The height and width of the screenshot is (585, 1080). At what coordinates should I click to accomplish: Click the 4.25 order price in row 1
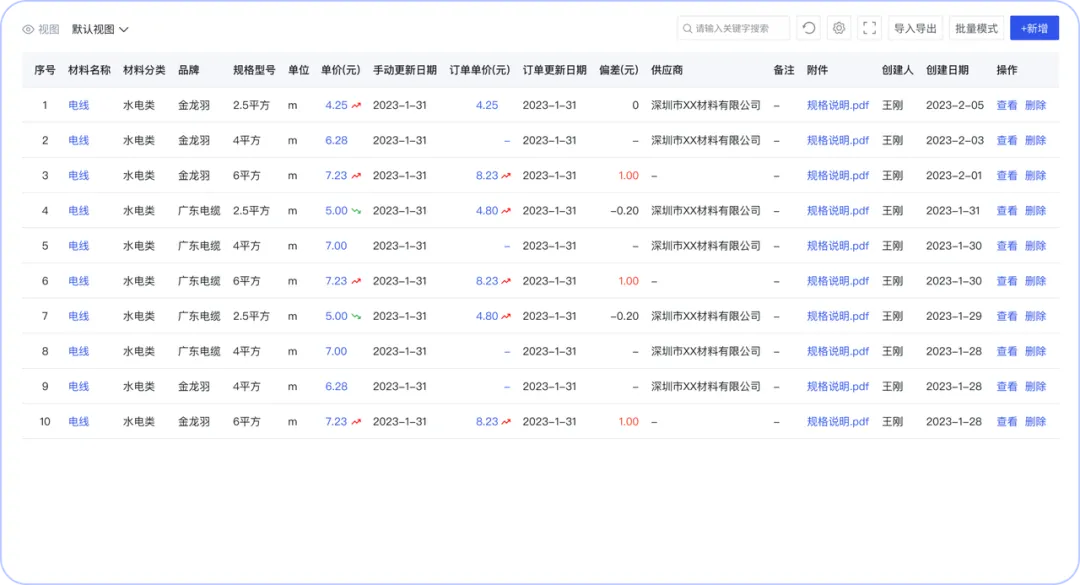coord(486,105)
